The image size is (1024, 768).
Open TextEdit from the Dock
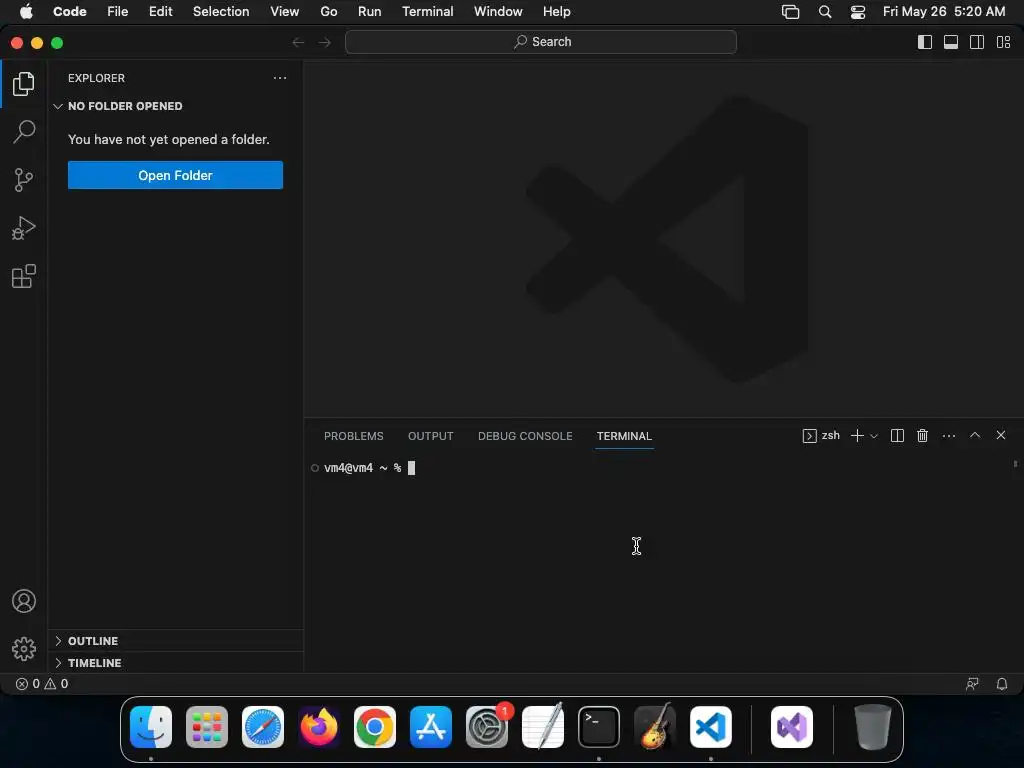pos(543,727)
